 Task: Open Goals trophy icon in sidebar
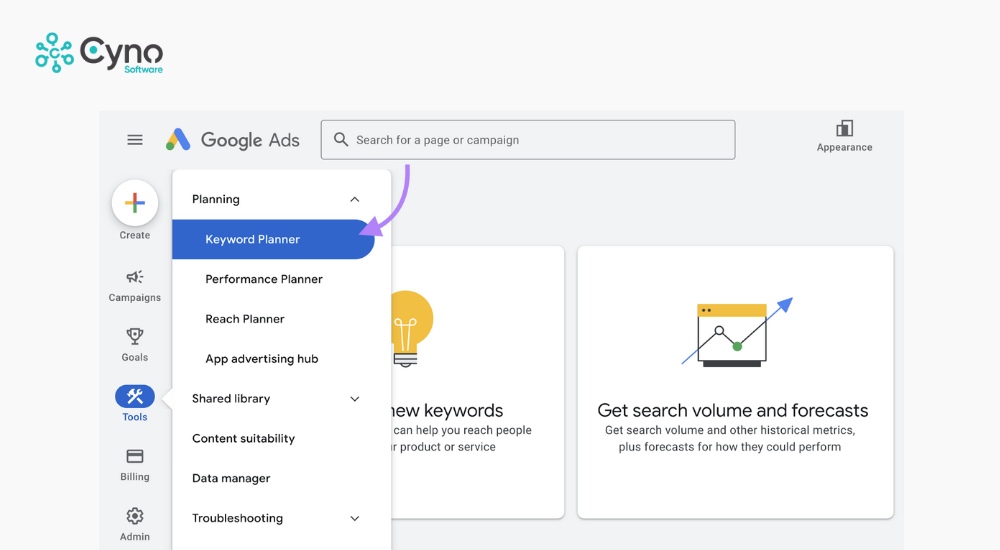[135, 336]
